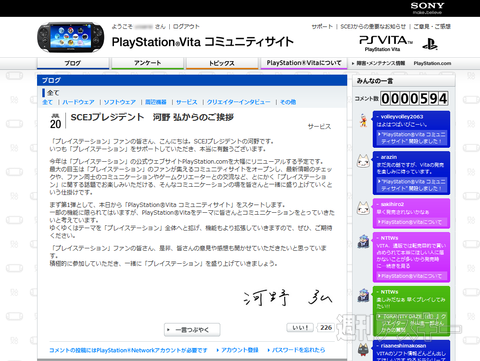
Task: Open sakihiro2's cat avatar icon
Action: click(363, 208)
